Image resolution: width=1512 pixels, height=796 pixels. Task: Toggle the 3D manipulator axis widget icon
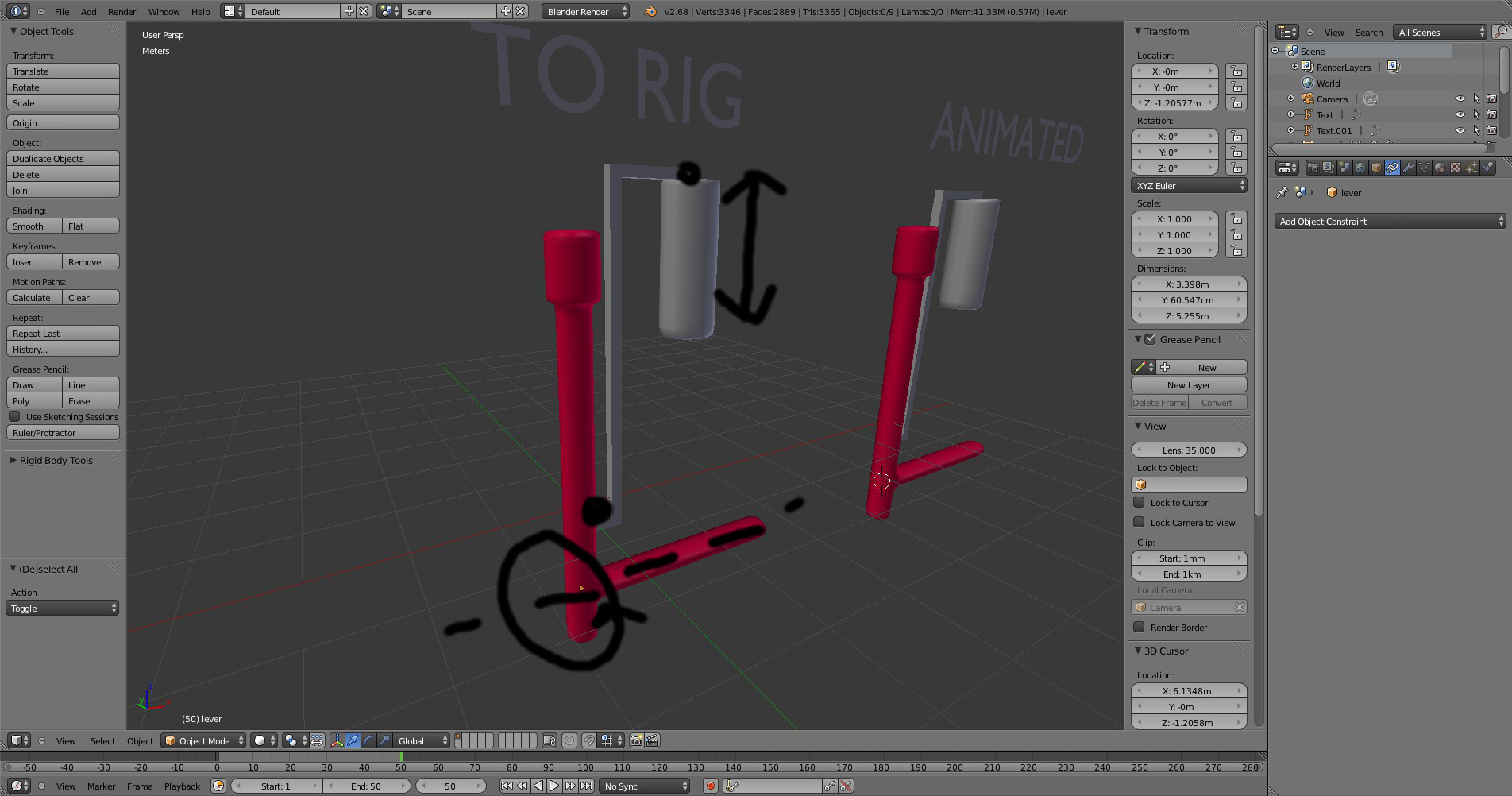tap(337, 740)
